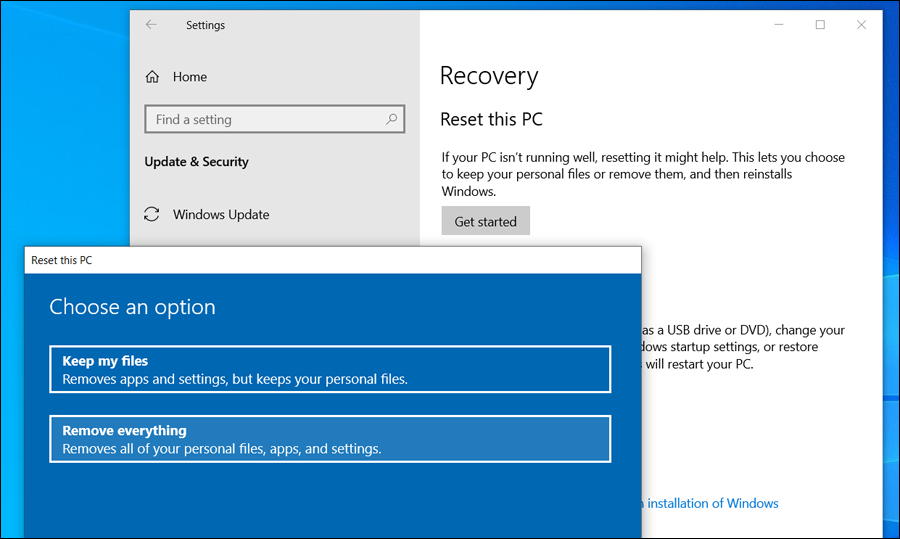The width and height of the screenshot is (900, 539).
Task: Click the Reset this PC dialog title bar
Action: [x=332, y=260]
